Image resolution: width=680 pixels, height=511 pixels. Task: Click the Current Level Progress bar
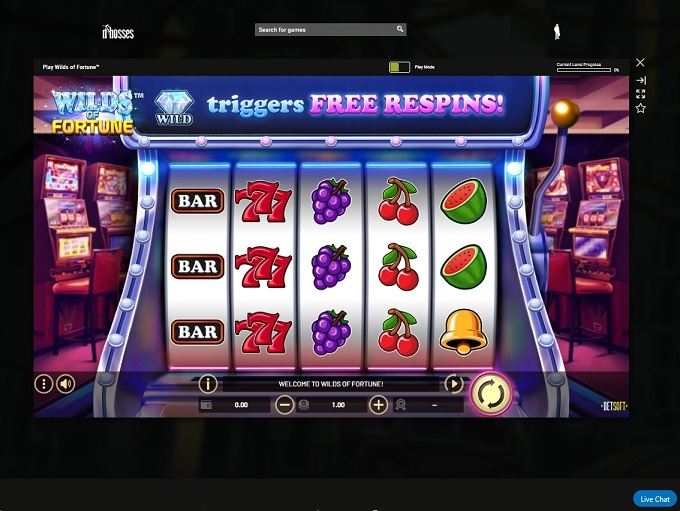click(x=584, y=70)
